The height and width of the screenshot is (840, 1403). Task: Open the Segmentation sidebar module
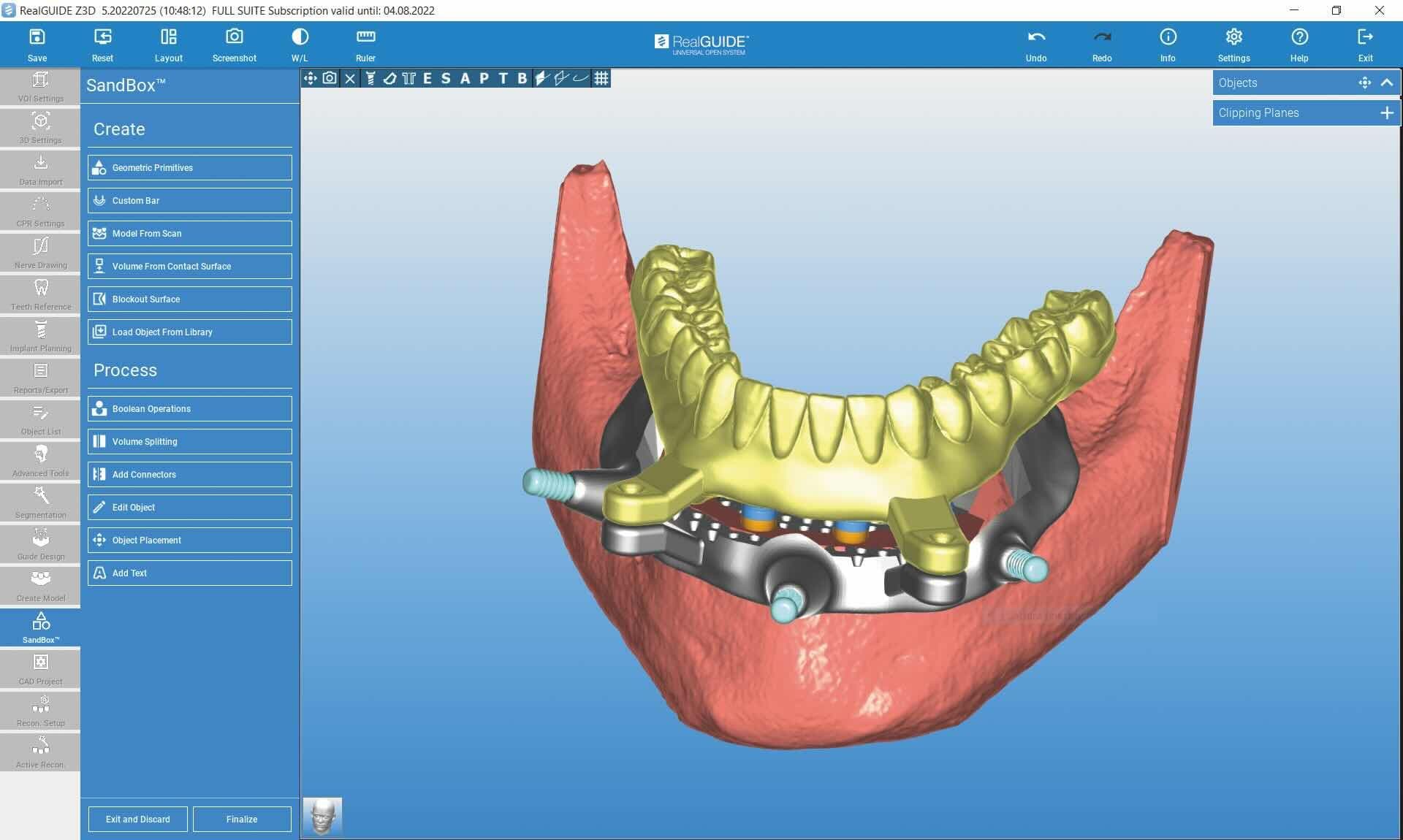coord(40,503)
